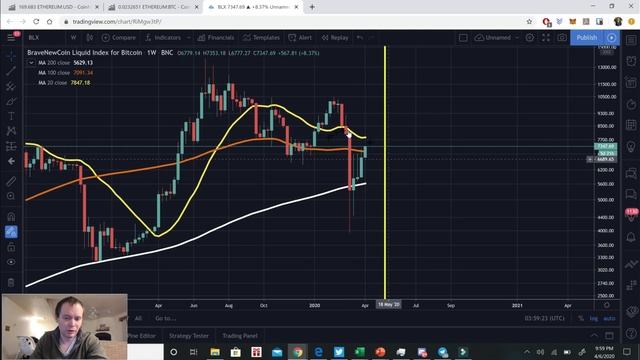Click the All date range button
Image resolution: width=640 pixels, height=360 pixels.
click(x=138, y=318)
